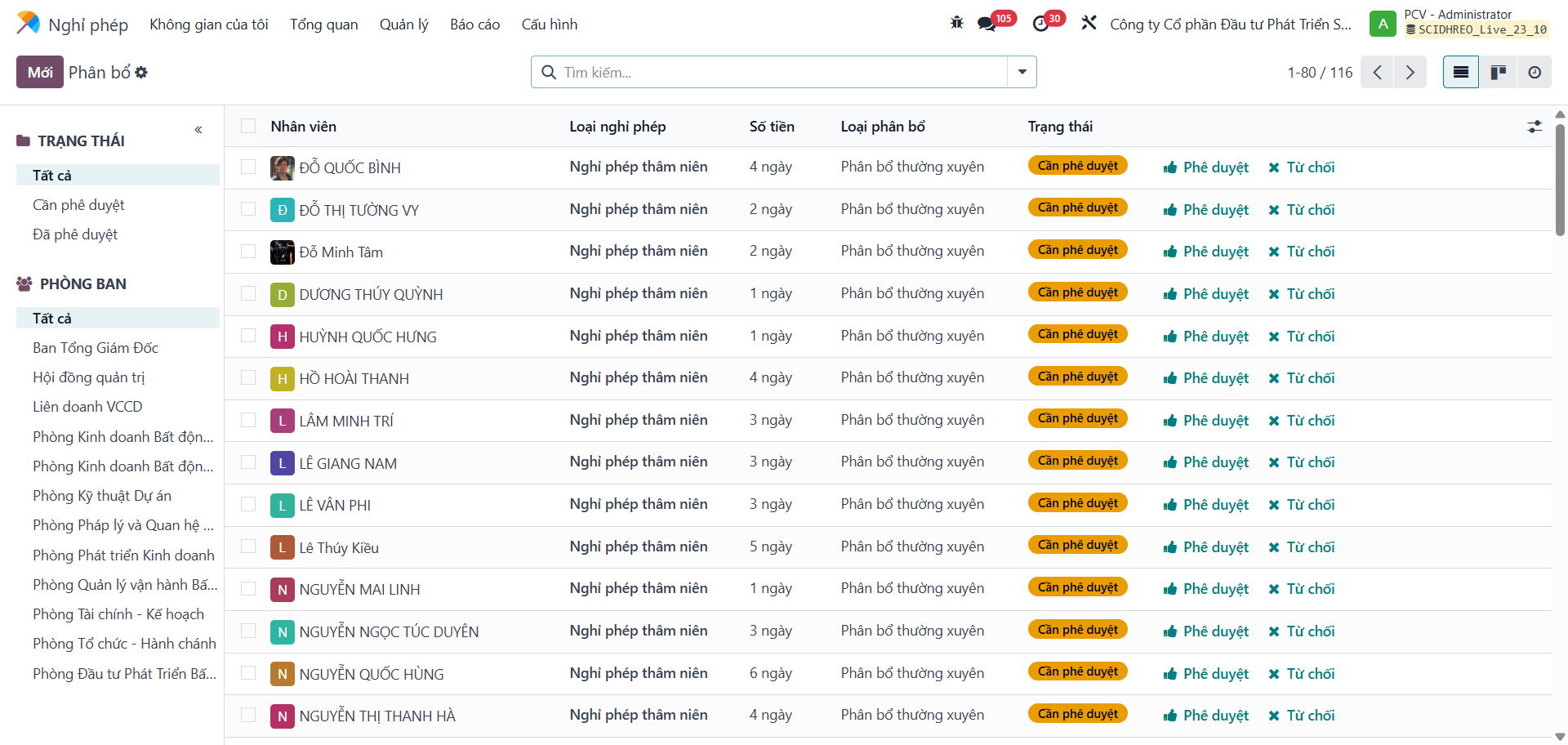
Task: Approve NGUYỄN QUỐC HÙNG with Phê duyệt
Action: tap(1206, 674)
